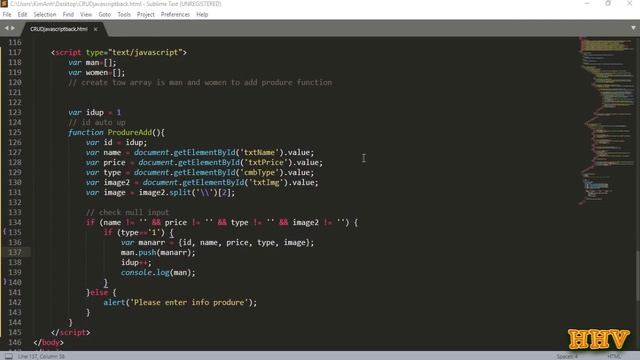The width and height of the screenshot is (640, 360).
Task: Click 'var man=[];' on line 118
Action: [x=92, y=62]
